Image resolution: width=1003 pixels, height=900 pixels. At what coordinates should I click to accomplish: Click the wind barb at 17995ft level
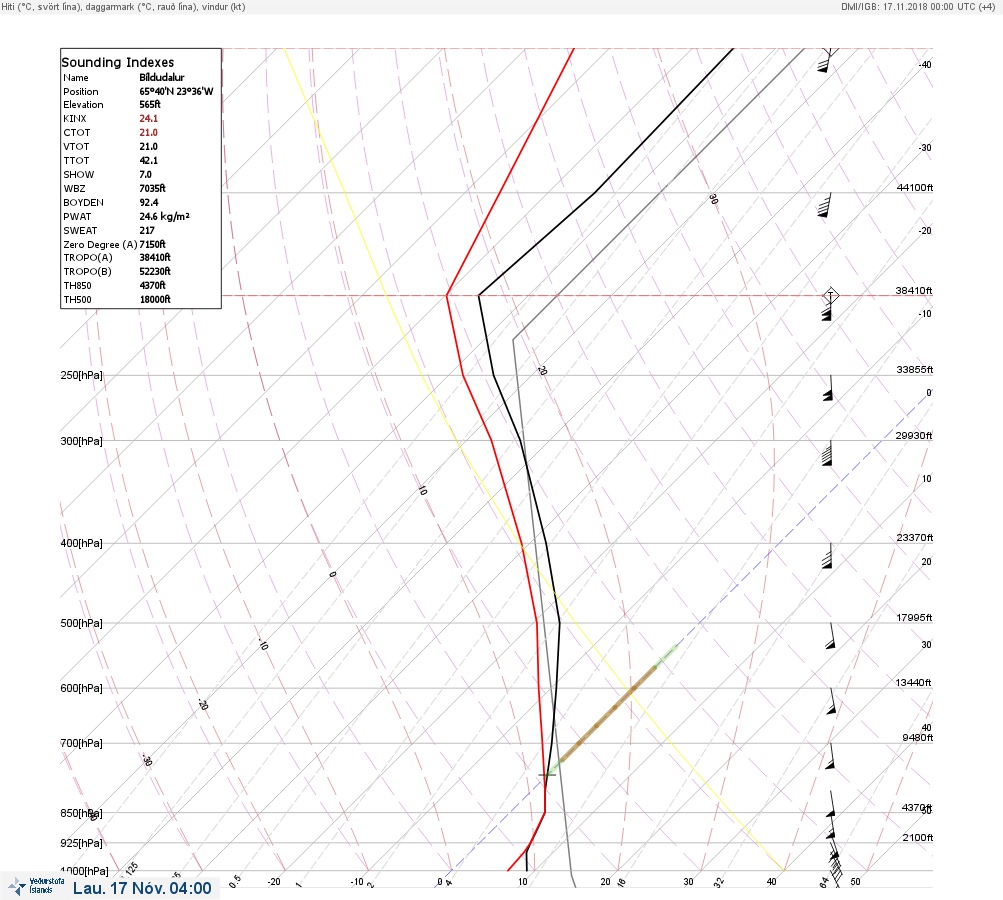pyautogui.click(x=831, y=636)
